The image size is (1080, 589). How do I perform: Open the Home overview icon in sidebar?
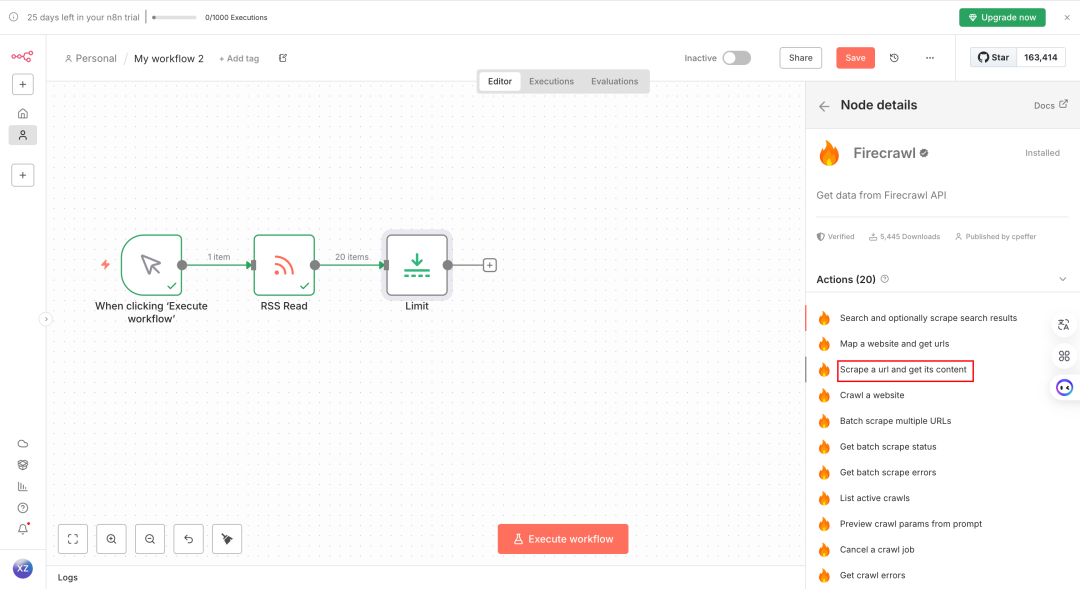point(23,113)
